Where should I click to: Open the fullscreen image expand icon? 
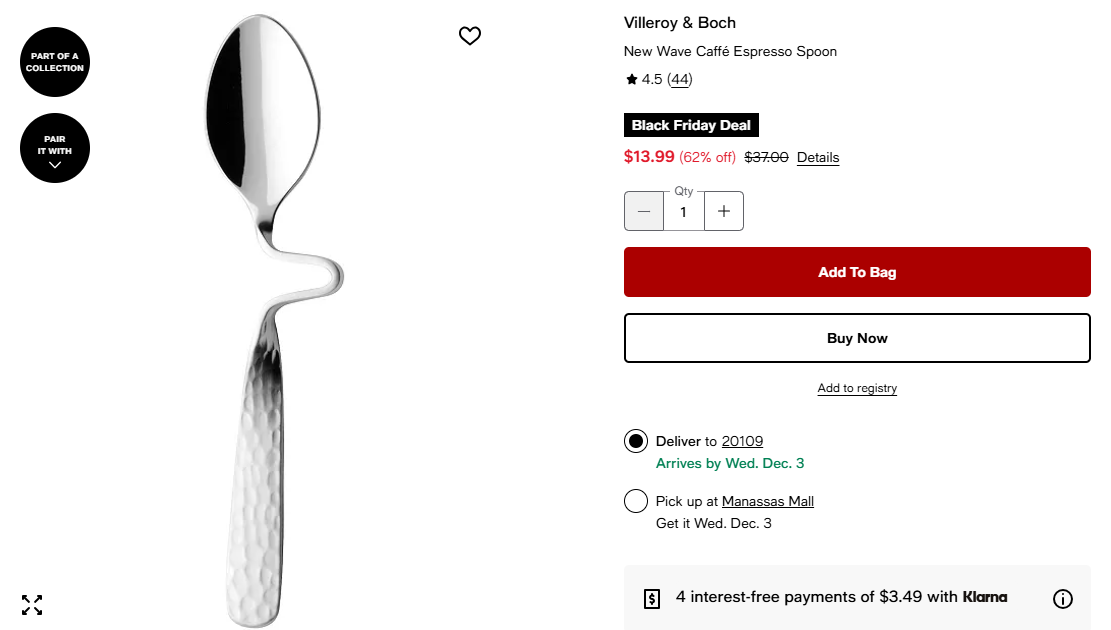tap(32, 604)
